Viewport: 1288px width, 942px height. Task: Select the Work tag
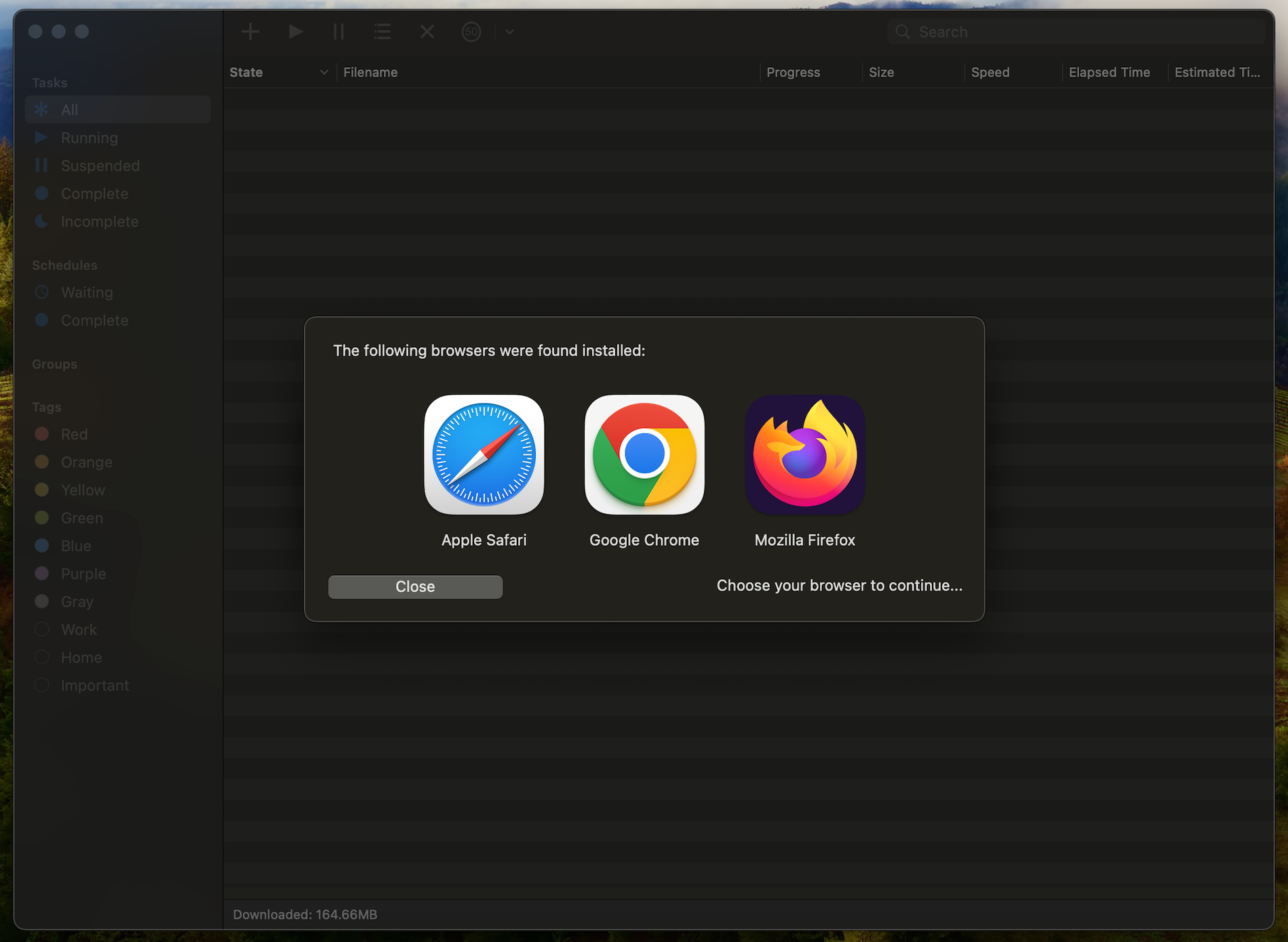click(x=118, y=629)
